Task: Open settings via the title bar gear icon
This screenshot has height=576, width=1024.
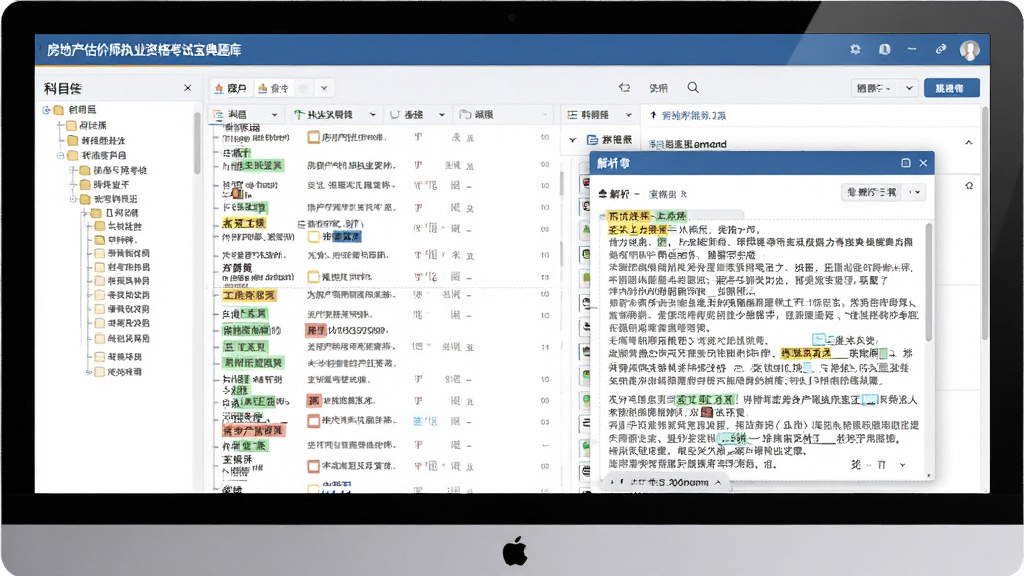Action: 855,50
